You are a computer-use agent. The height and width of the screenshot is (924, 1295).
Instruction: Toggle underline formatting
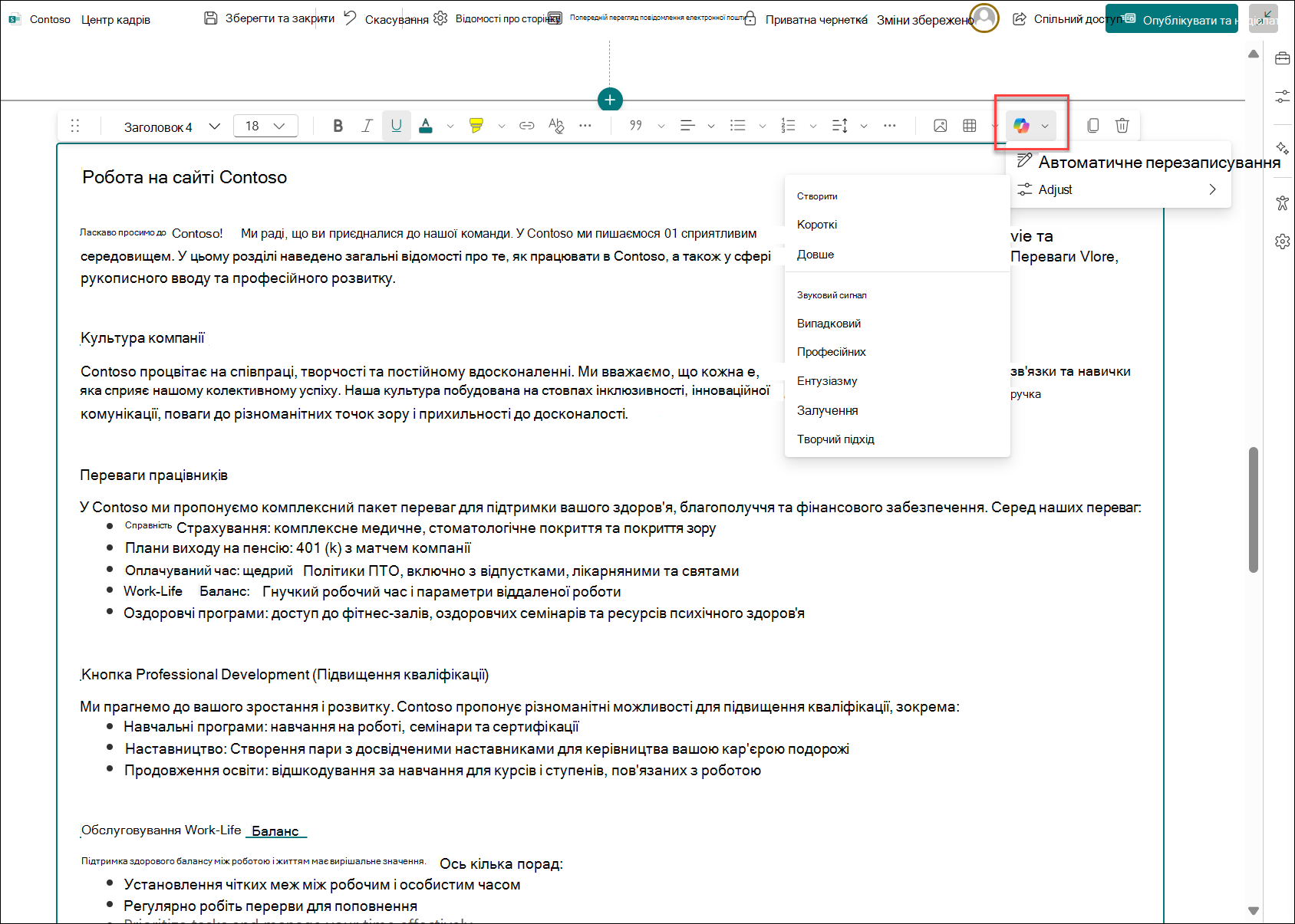[396, 126]
